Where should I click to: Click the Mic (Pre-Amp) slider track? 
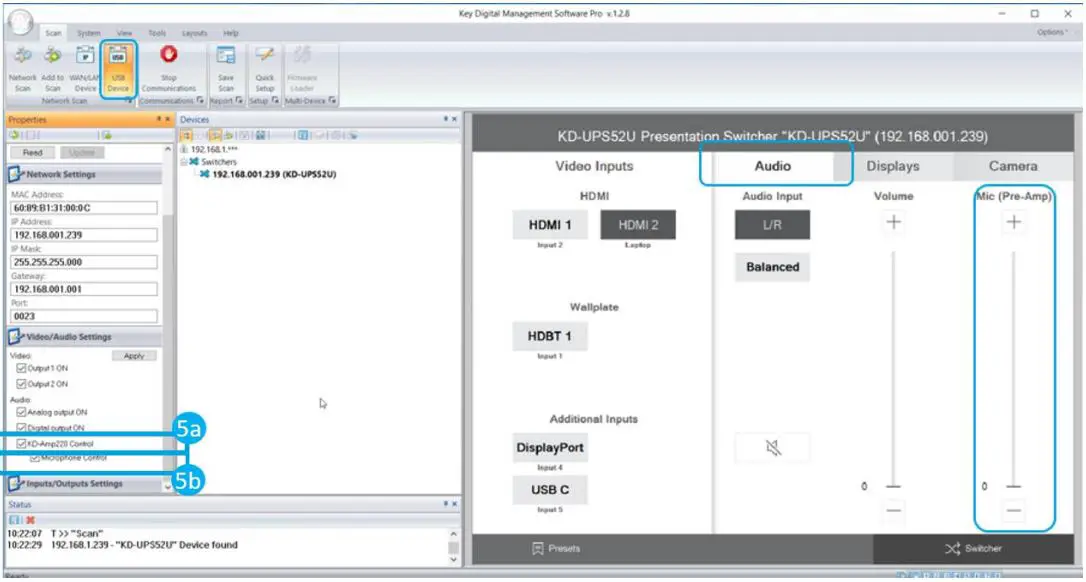(x=1013, y=367)
